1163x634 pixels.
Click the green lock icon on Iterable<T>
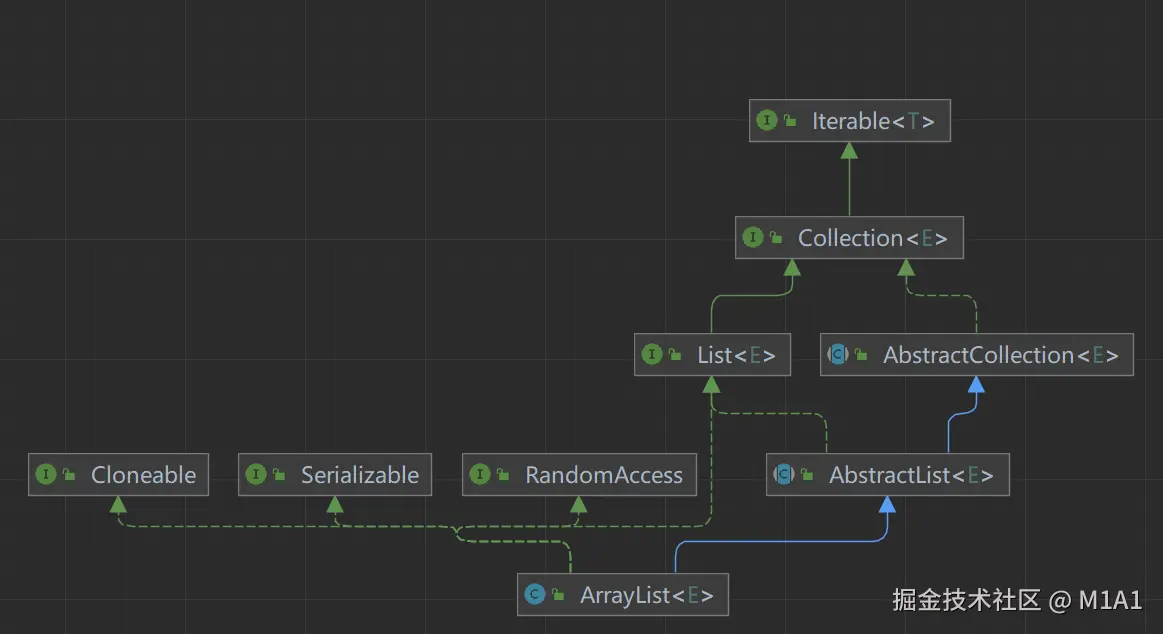point(790,122)
